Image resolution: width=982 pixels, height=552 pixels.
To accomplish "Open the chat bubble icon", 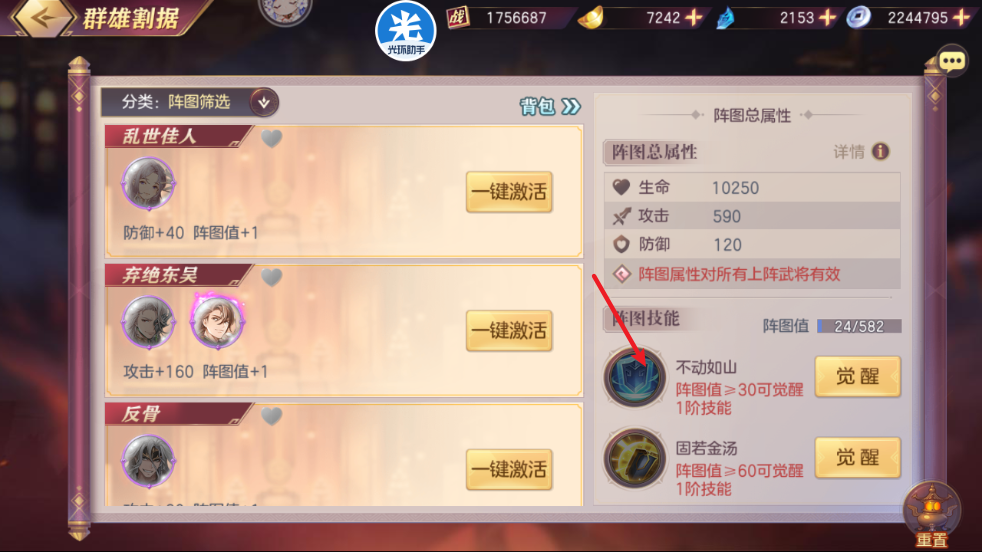I will pyautogui.click(x=952, y=61).
